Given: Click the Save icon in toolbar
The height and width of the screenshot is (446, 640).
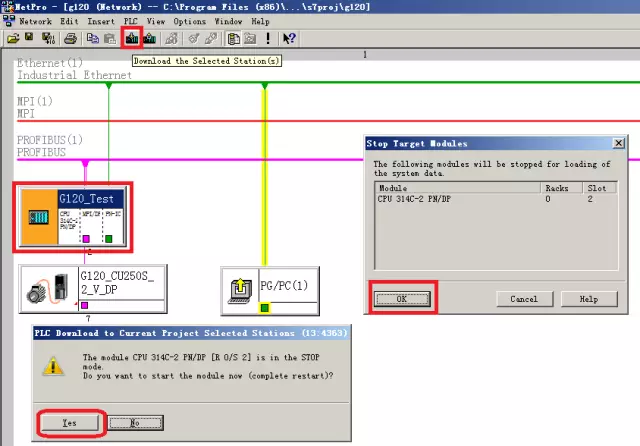Looking at the screenshot, I should click(x=30, y=39).
